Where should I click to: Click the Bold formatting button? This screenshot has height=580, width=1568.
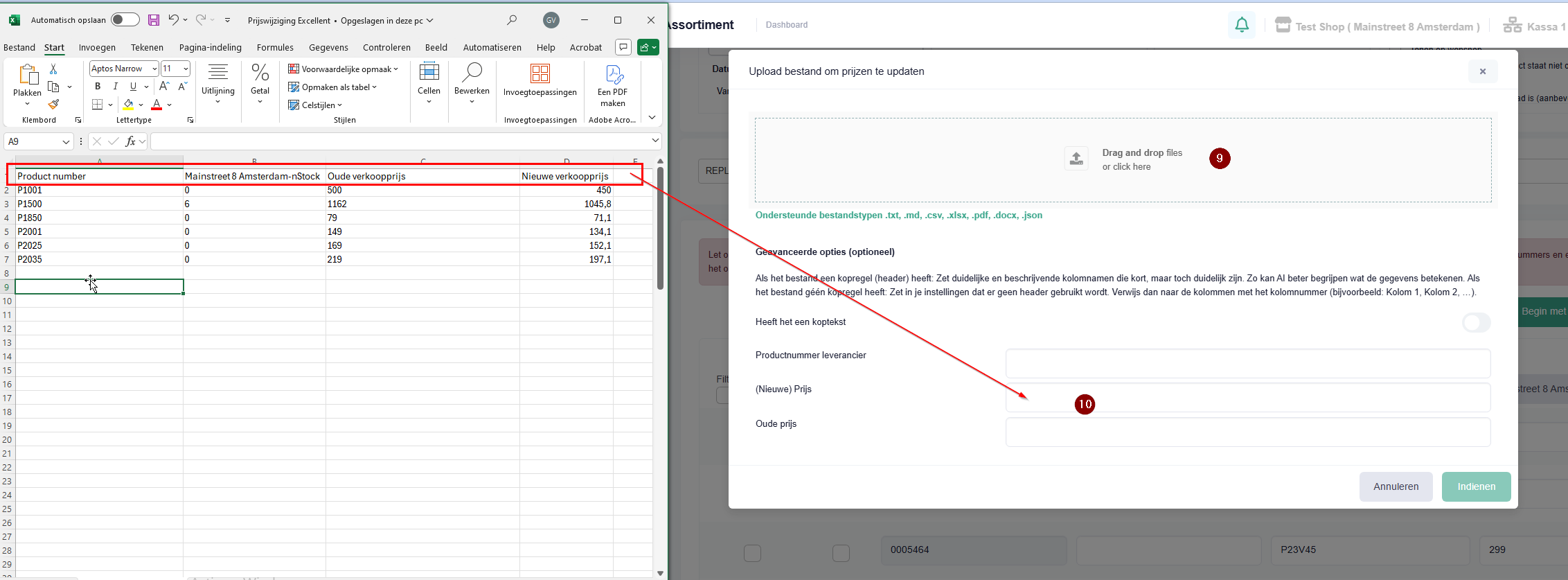98,87
